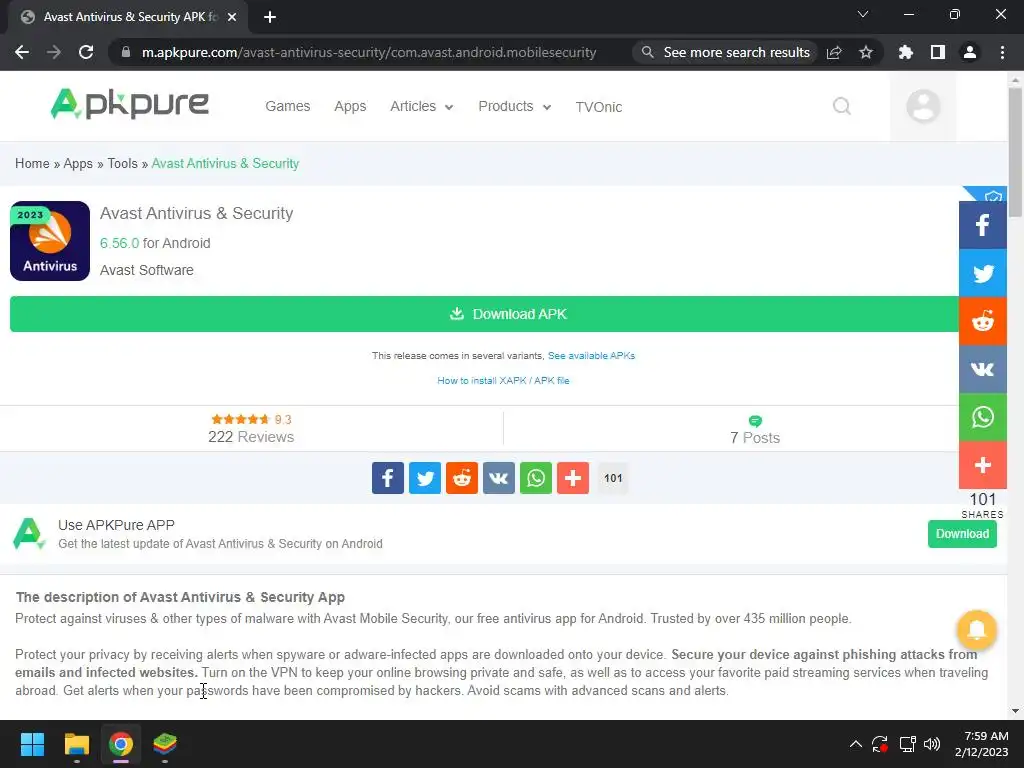Open the tab search chevron

tap(863, 14)
